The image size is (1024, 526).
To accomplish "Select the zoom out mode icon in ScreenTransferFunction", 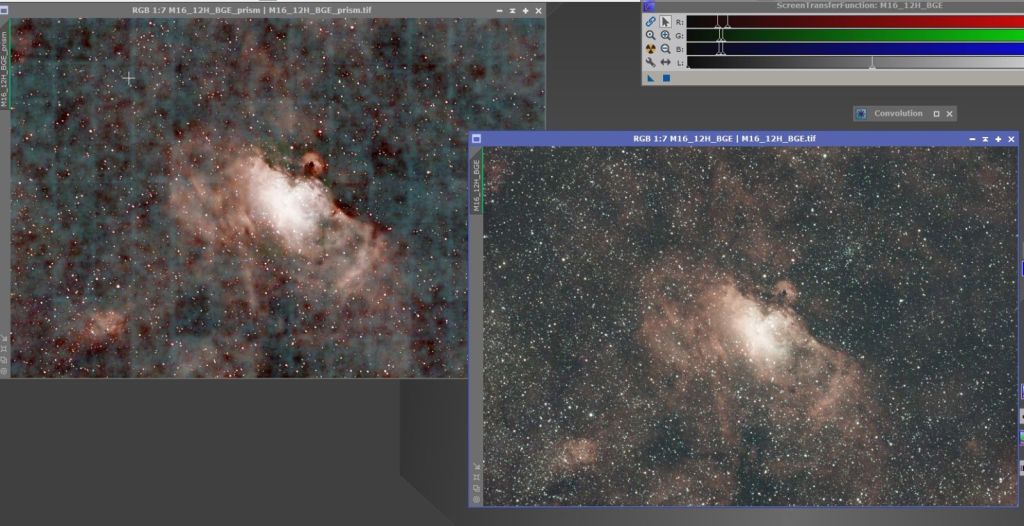I will 665,49.
